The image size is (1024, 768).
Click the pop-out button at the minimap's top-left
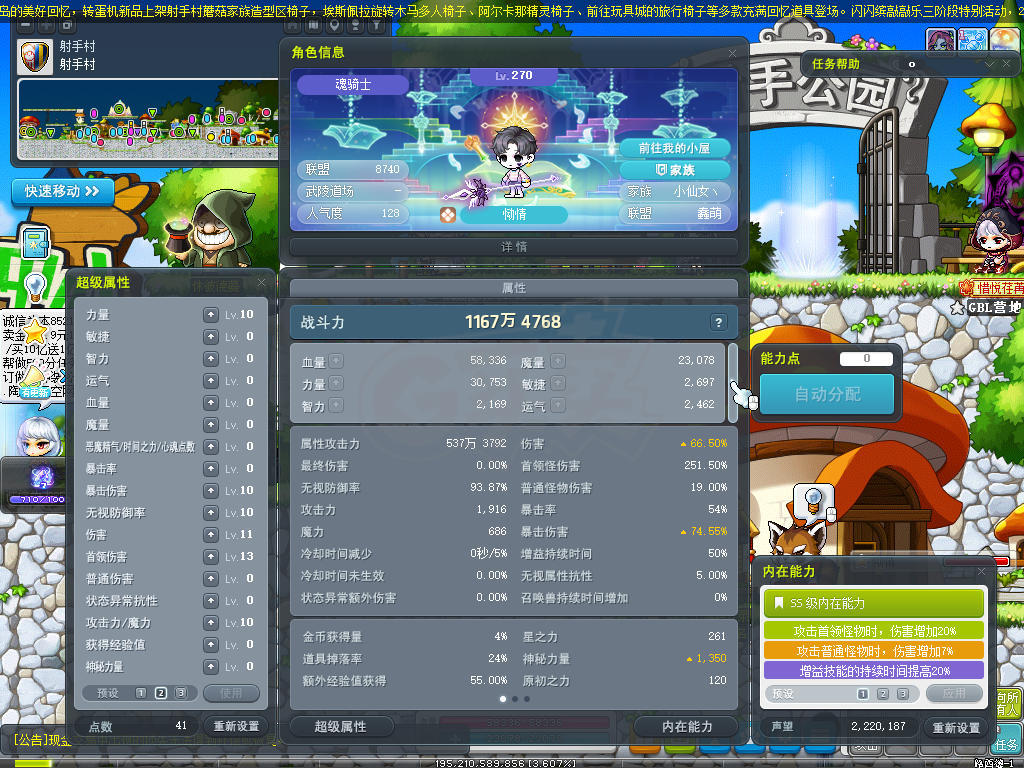point(67,25)
